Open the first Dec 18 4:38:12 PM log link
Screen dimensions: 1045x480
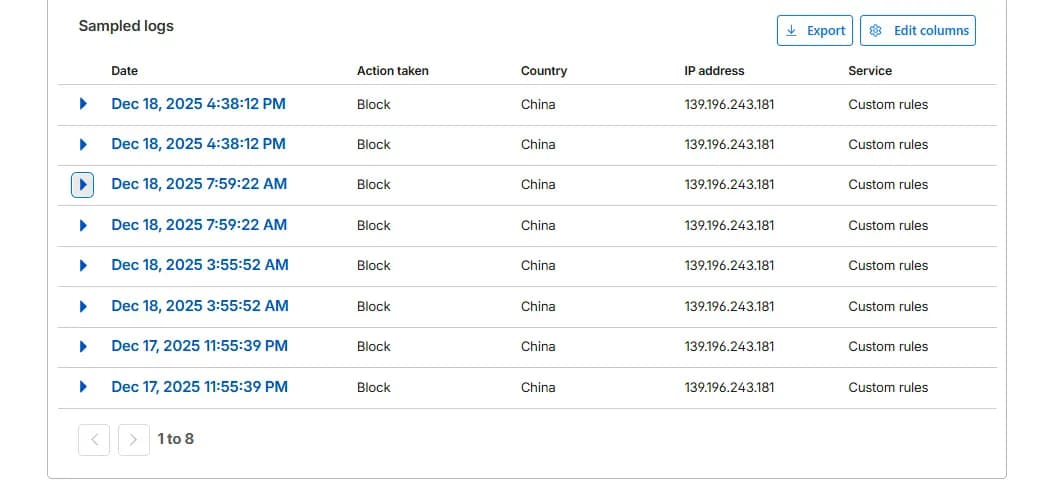pyautogui.click(x=199, y=104)
